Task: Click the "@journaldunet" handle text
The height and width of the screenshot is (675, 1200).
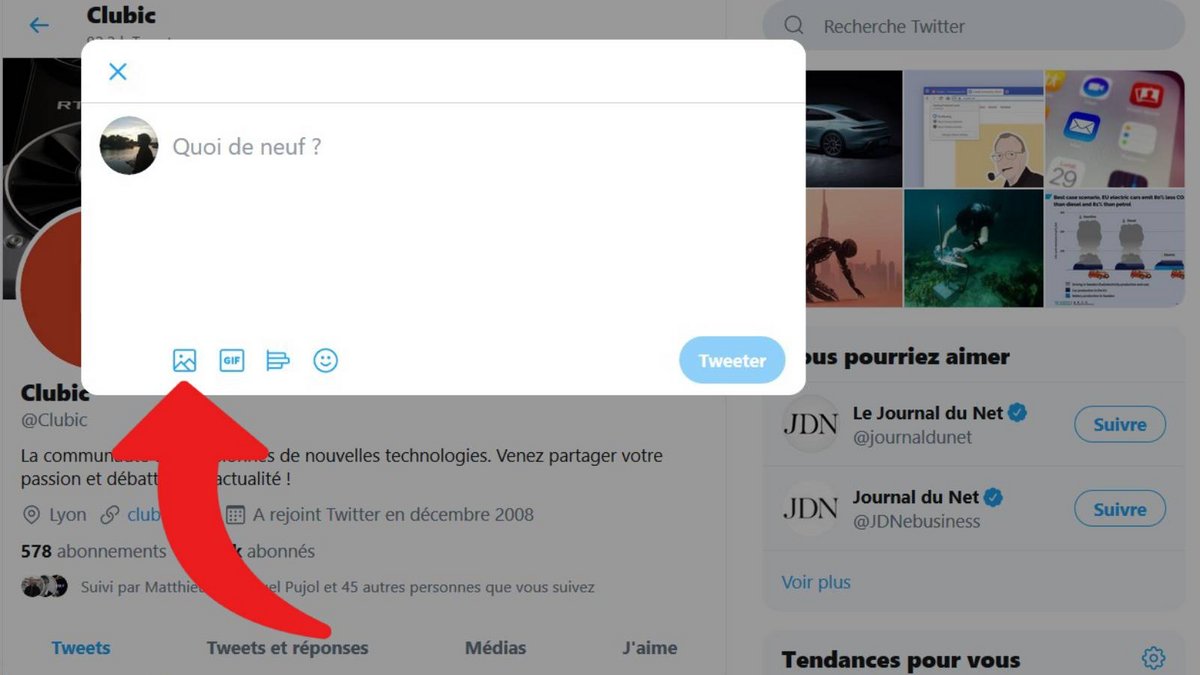Action: (912, 437)
